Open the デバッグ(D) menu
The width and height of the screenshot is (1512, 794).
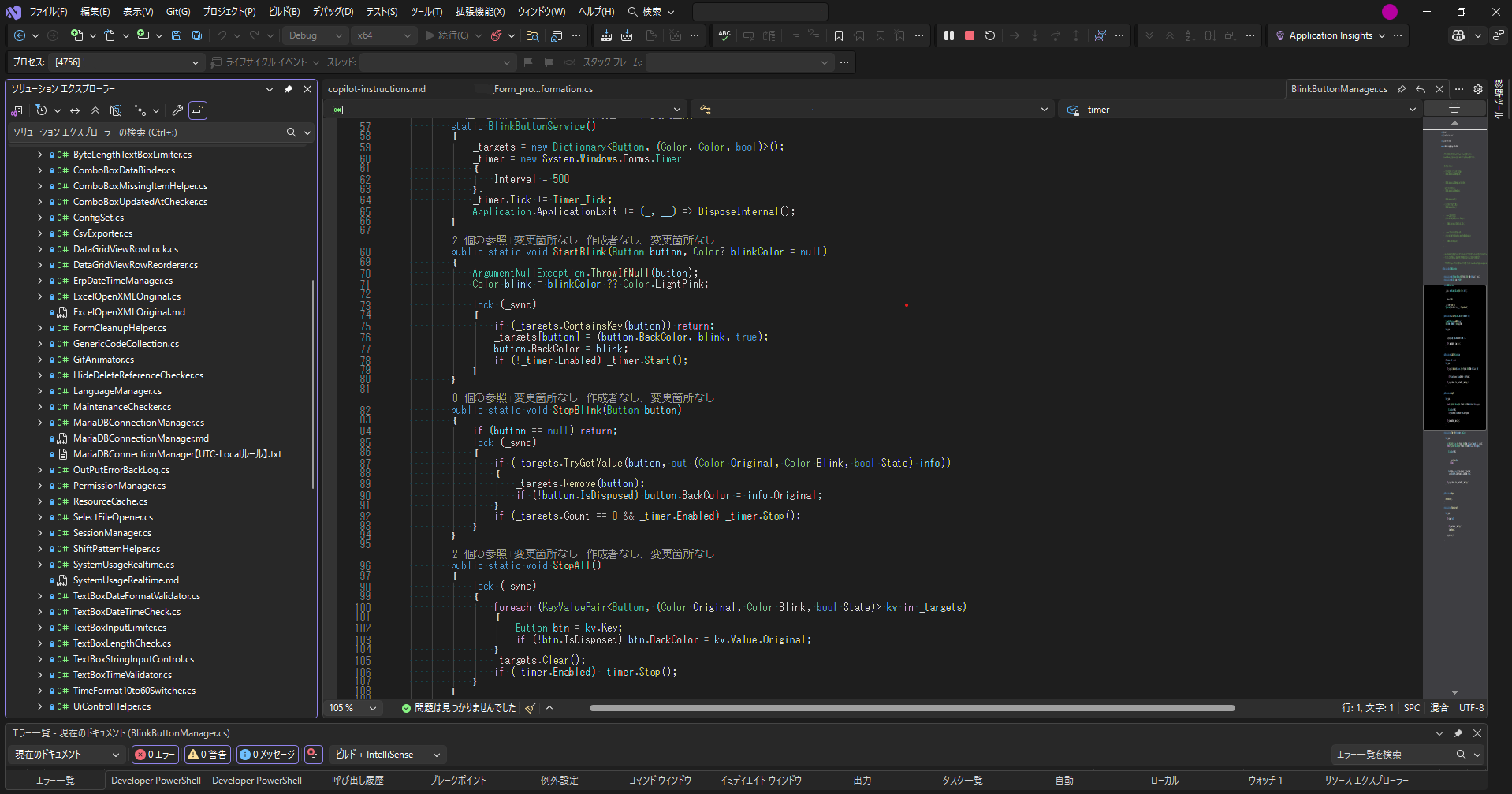[333, 12]
